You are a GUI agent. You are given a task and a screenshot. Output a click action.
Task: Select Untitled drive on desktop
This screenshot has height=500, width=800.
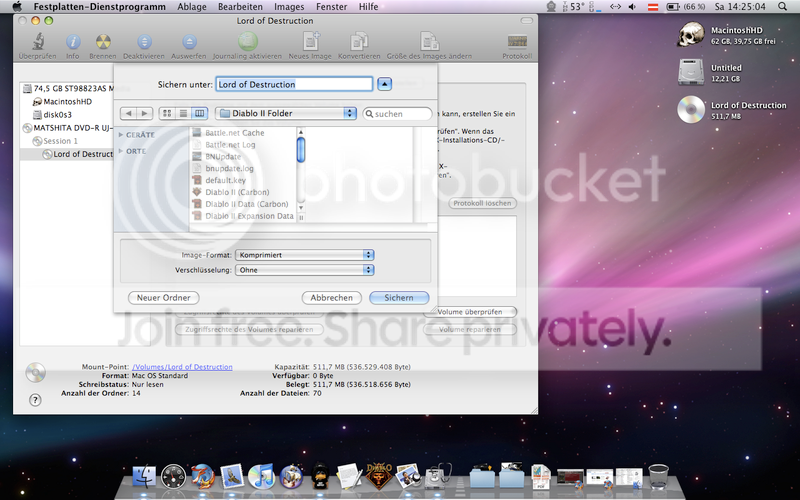pos(691,72)
